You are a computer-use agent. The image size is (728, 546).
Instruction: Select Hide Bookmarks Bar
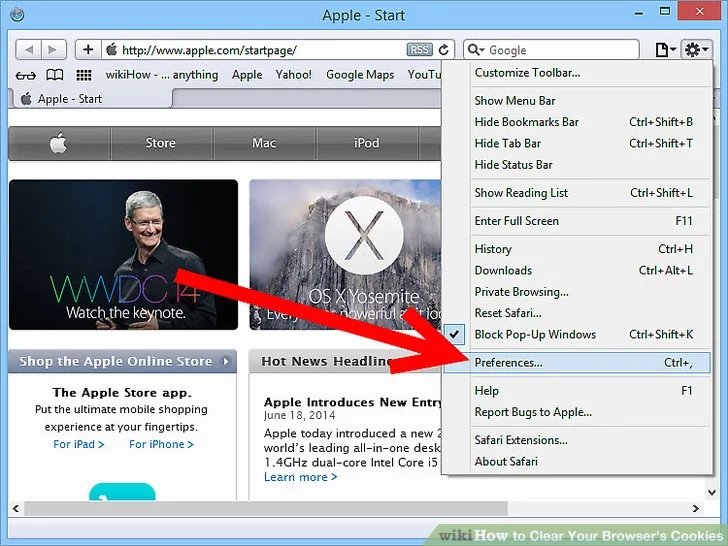tap(577, 122)
